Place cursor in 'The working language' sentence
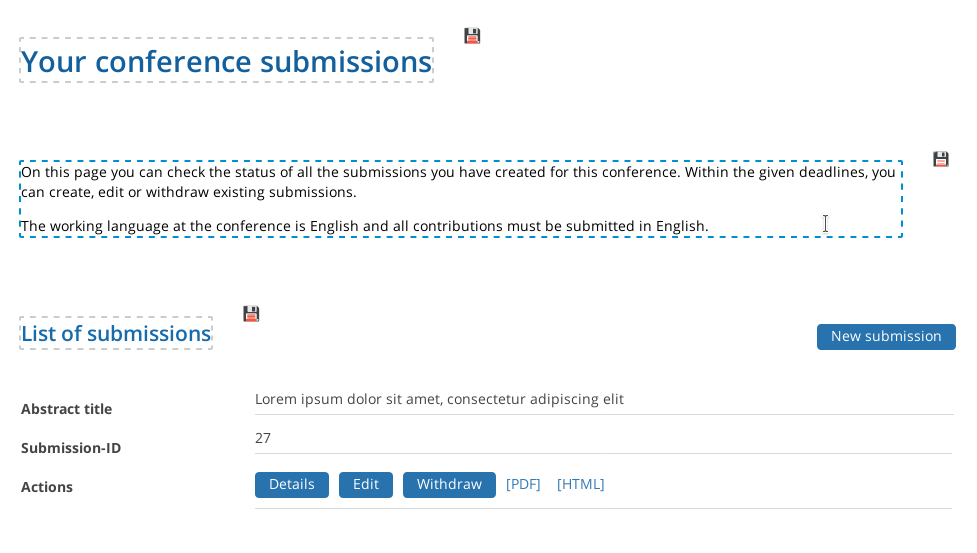 pyautogui.click(x=365, y=226)
